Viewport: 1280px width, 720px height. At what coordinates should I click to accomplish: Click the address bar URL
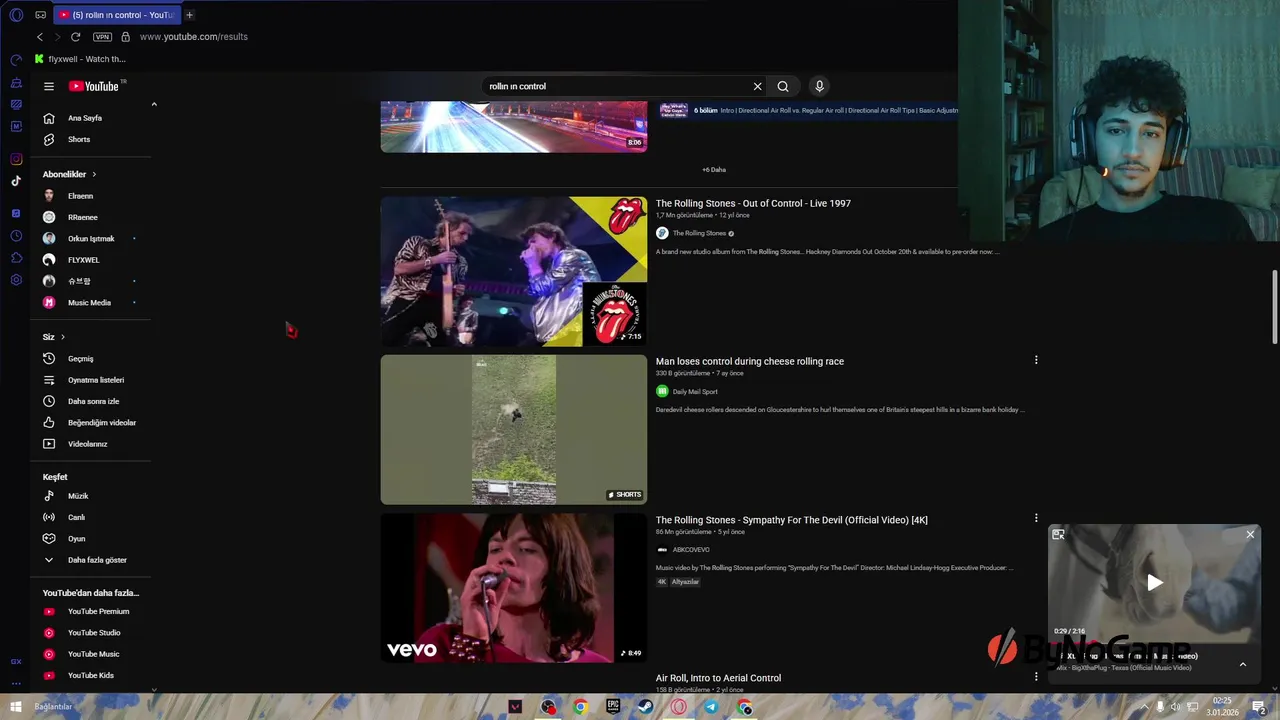pos(194,37)
